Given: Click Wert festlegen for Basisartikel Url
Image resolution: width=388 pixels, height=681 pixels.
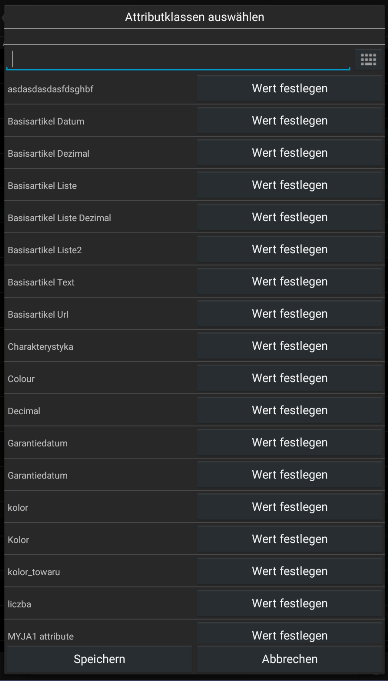Looking at the screenshot, I should [x=289, y=314].
